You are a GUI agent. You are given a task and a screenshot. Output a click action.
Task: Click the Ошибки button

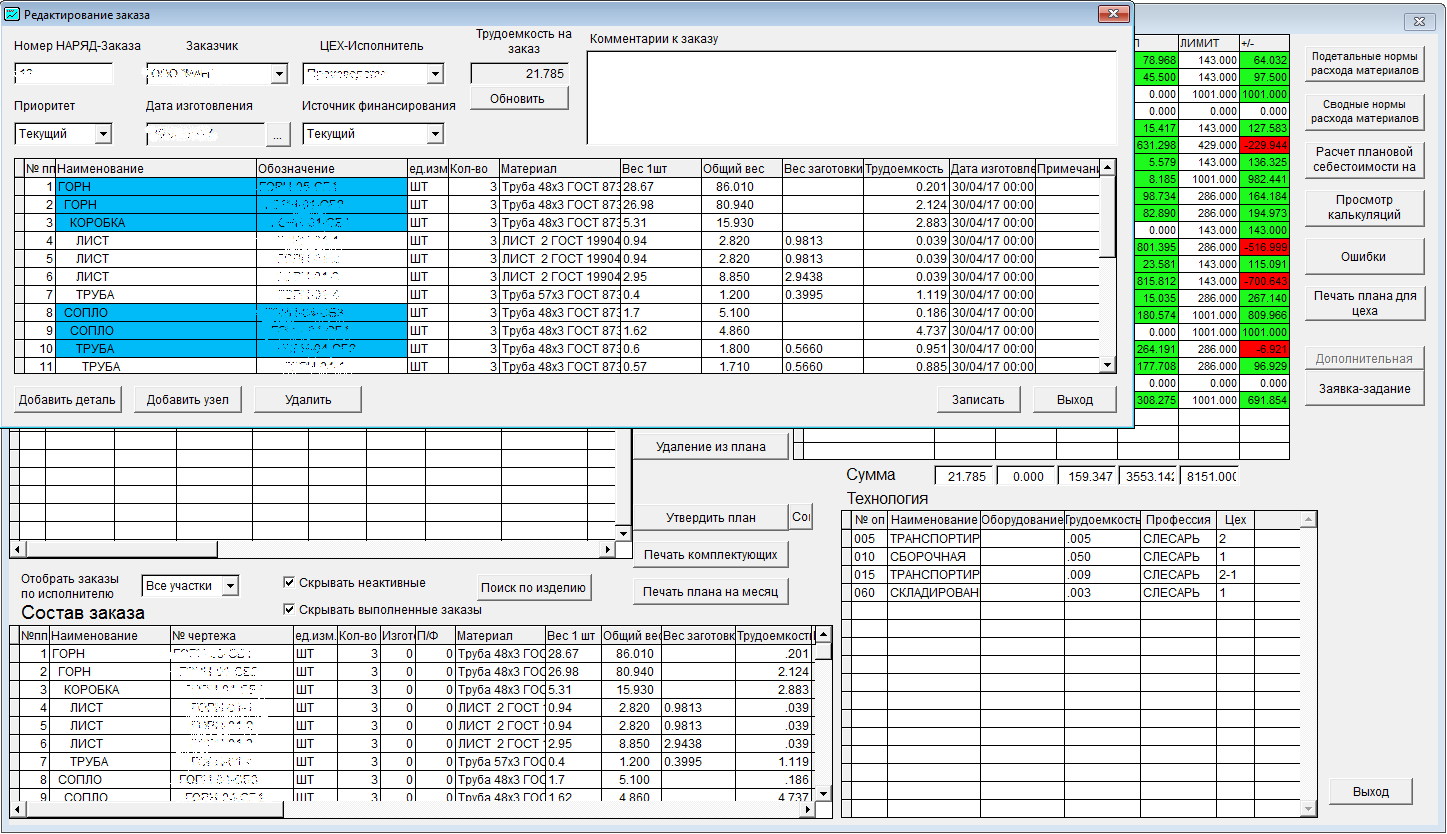tap(1364, 257)
